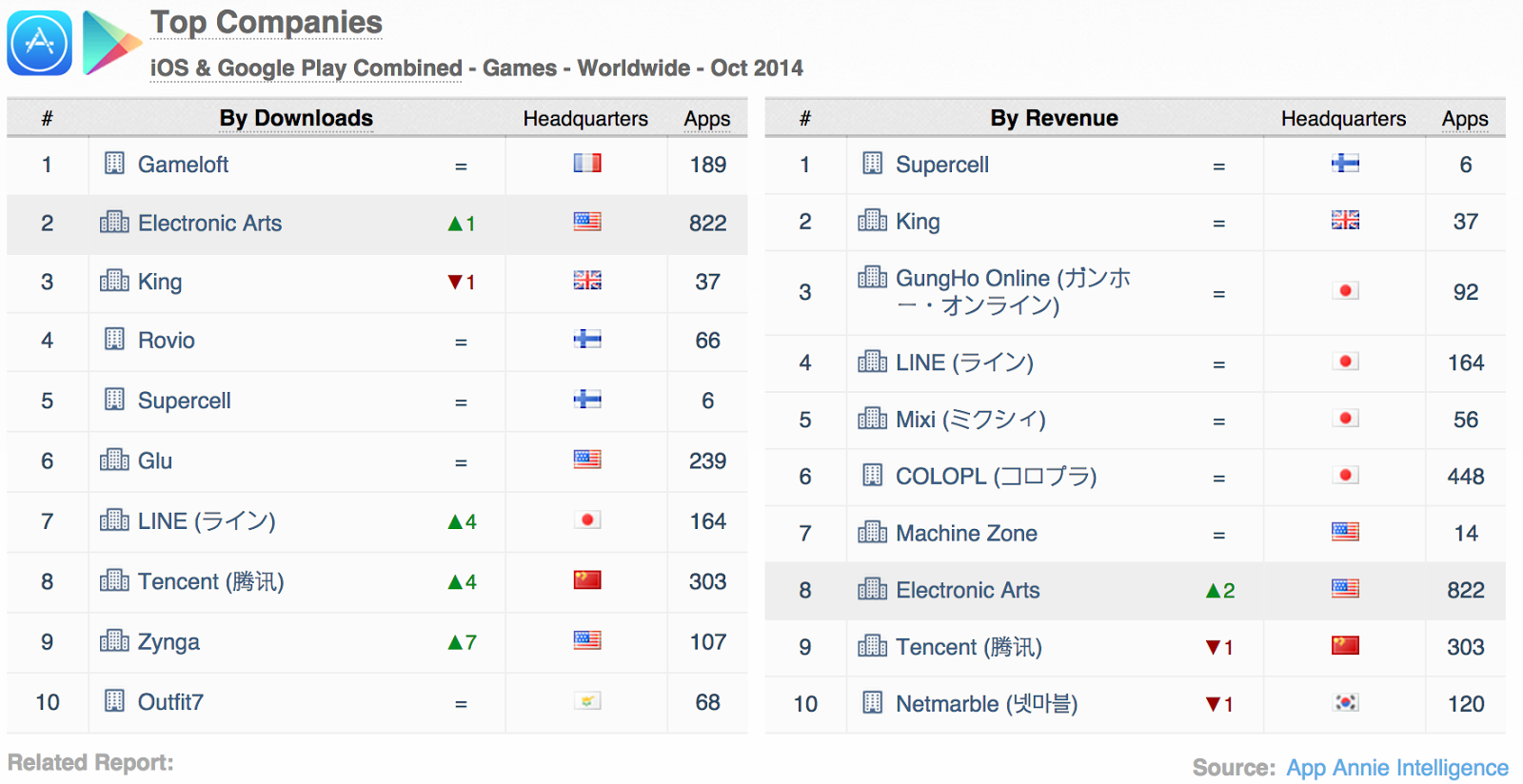Click apps count 189 for Gameloft
Image resolution: width=1523 pixels, height=784 pixels.
(707, 165)
